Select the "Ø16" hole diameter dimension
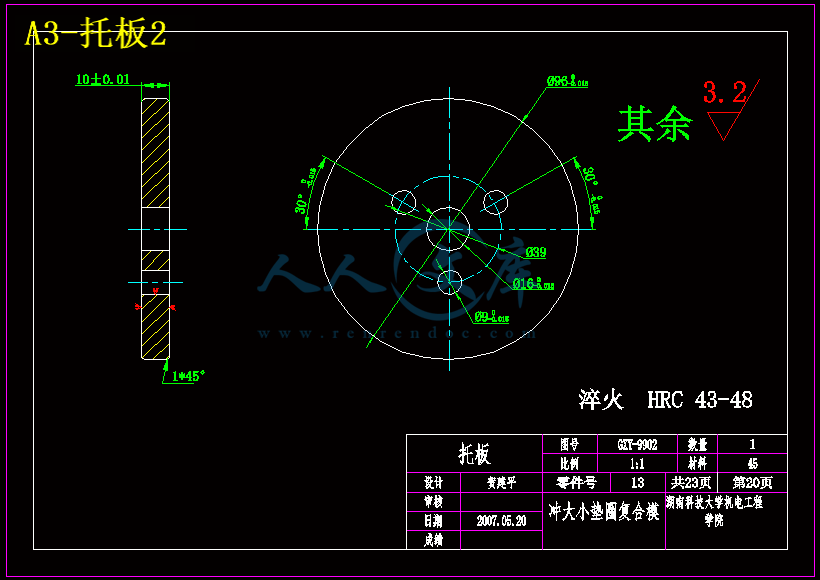Screen dimensions: 820x580 [x=533, y=284]
